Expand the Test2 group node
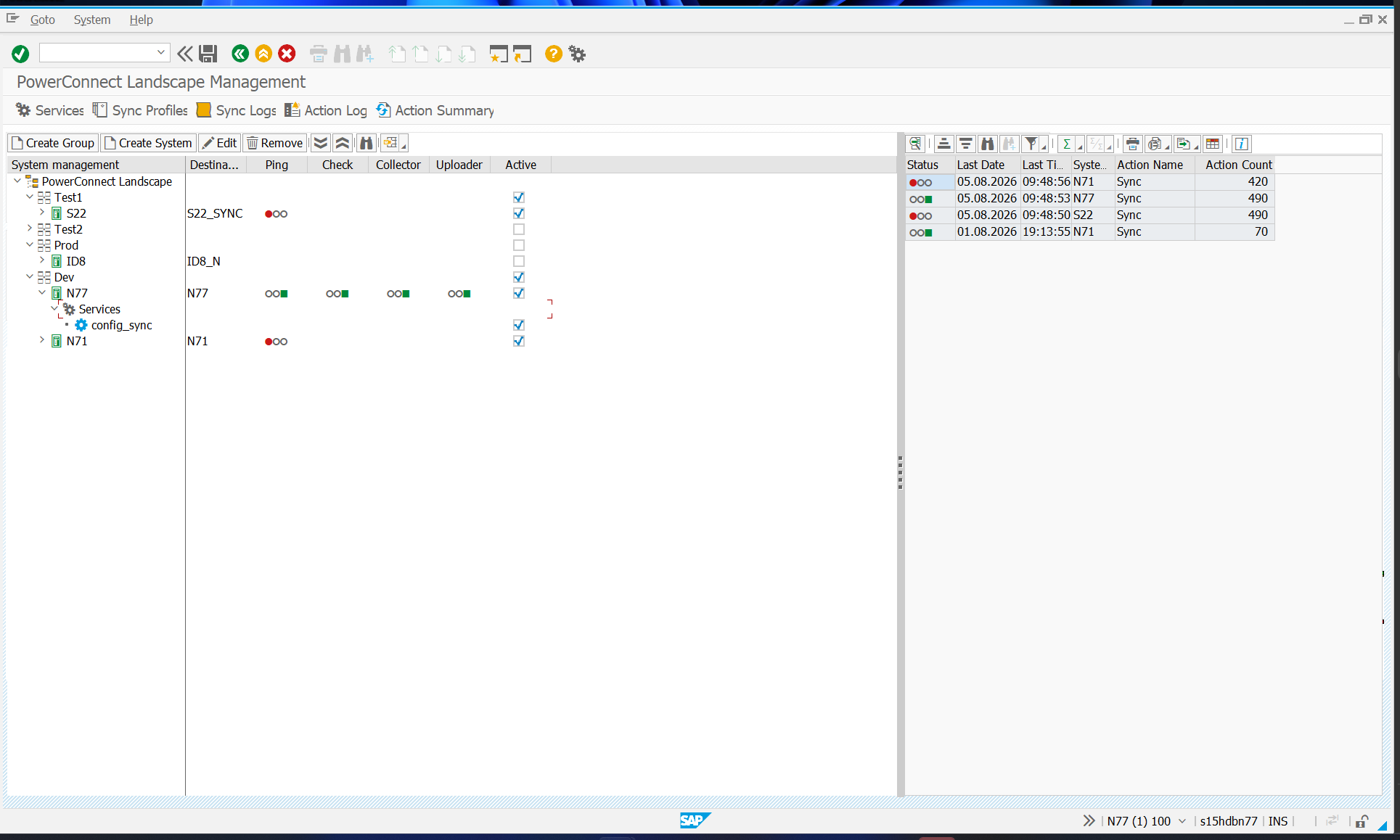Viewport: 1400px width, 840px height. click(x=30, y=228)
